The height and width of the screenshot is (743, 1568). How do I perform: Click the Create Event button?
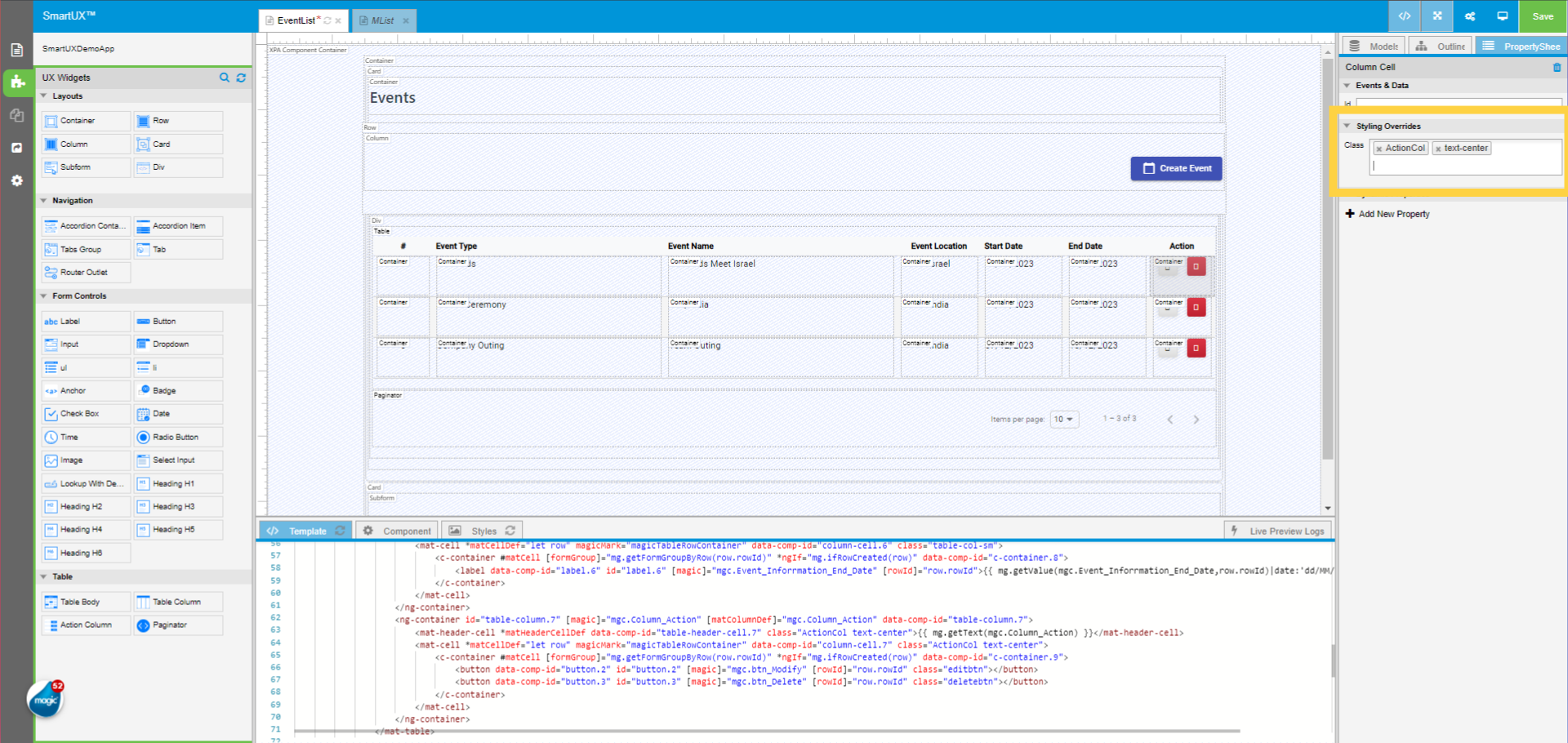1177,168
